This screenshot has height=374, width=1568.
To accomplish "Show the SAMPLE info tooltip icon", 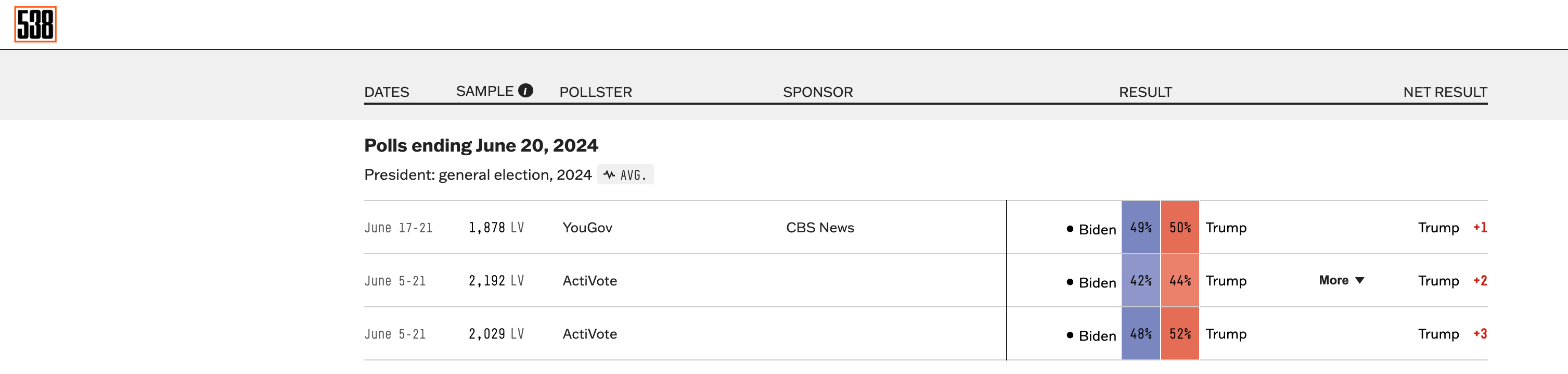I will coord(525,91).
